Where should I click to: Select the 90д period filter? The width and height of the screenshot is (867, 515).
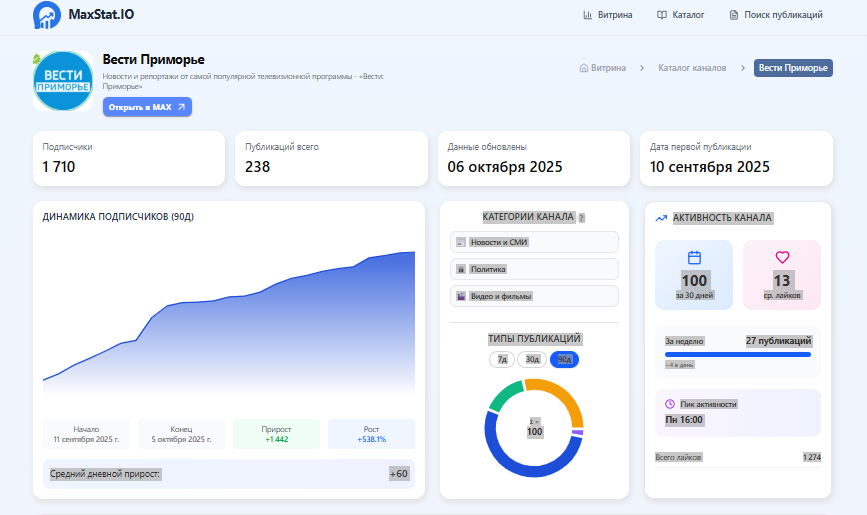coord(564,359)
